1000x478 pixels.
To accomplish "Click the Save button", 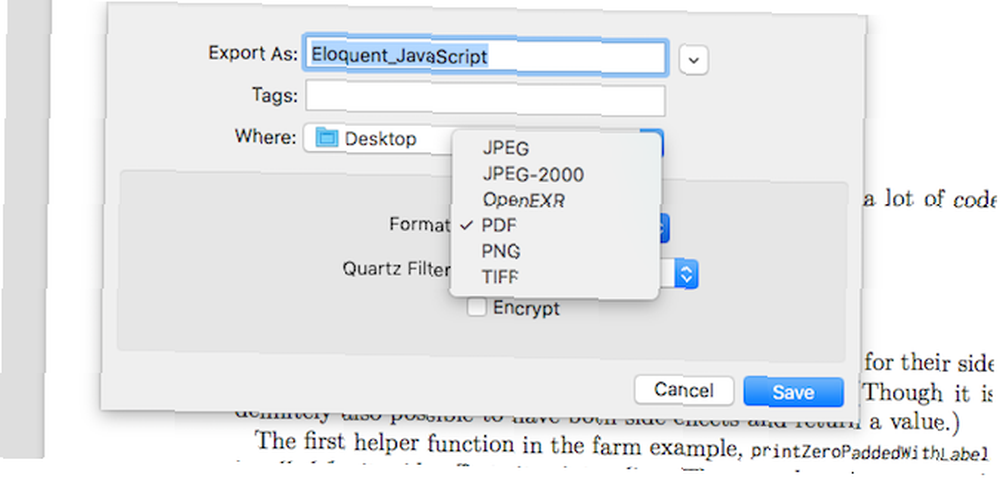I will [x=793, y=391].
